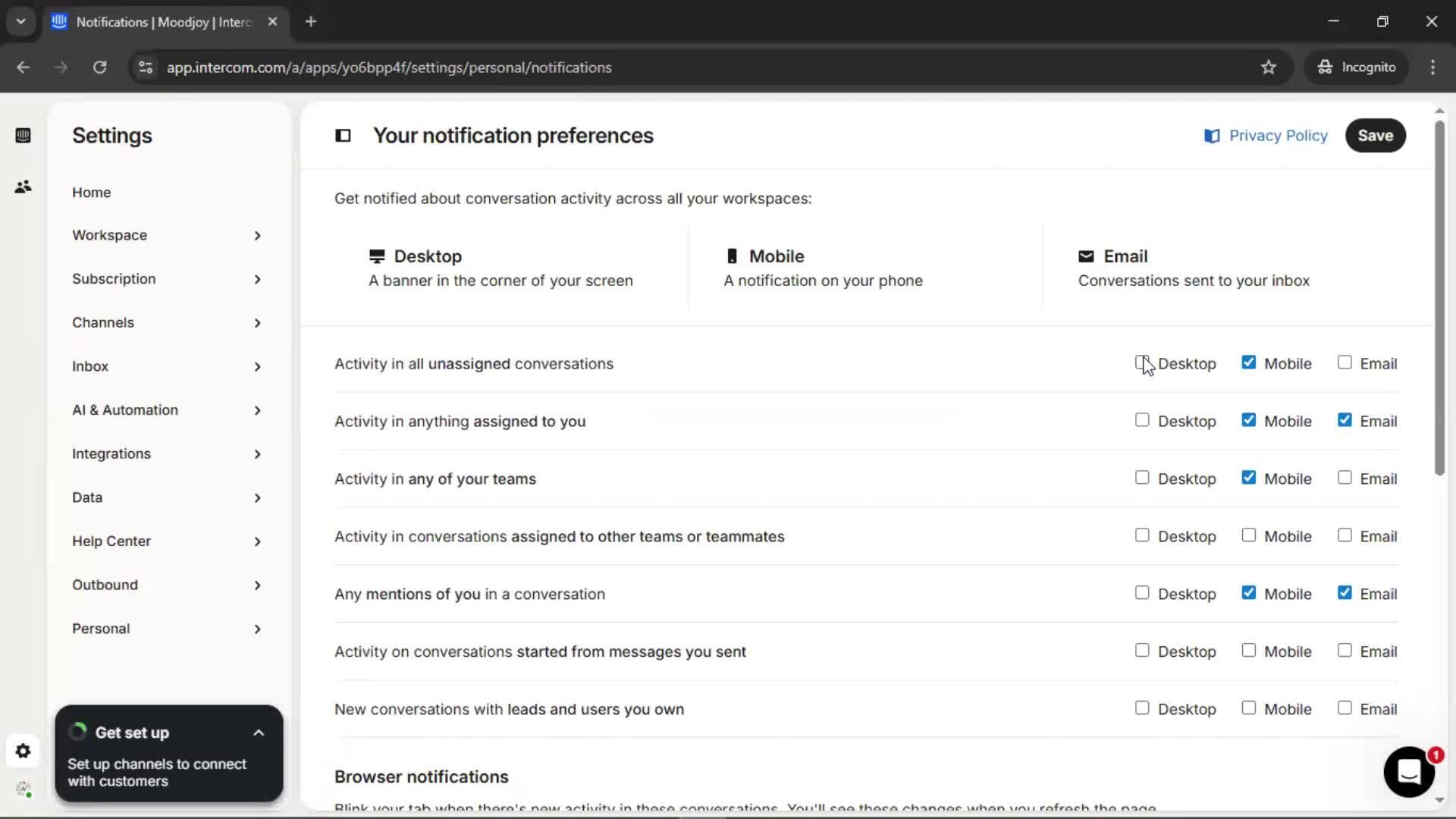Click the Email envelope icon heading
This screenshot has height=819, width=1456.
(1086, 256)
